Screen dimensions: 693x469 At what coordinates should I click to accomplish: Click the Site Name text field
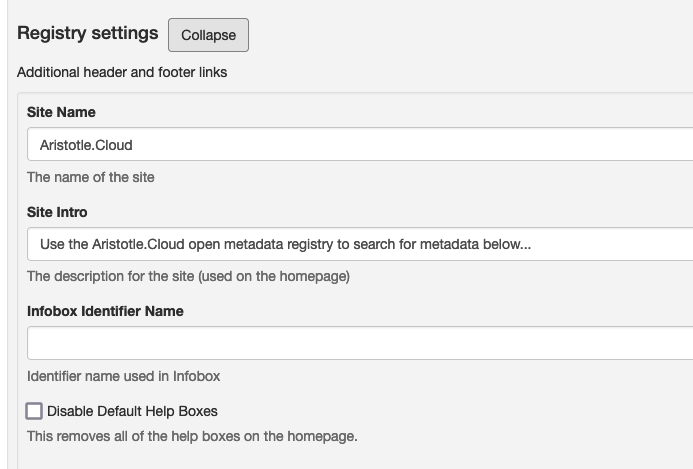(x=360, y=144)
